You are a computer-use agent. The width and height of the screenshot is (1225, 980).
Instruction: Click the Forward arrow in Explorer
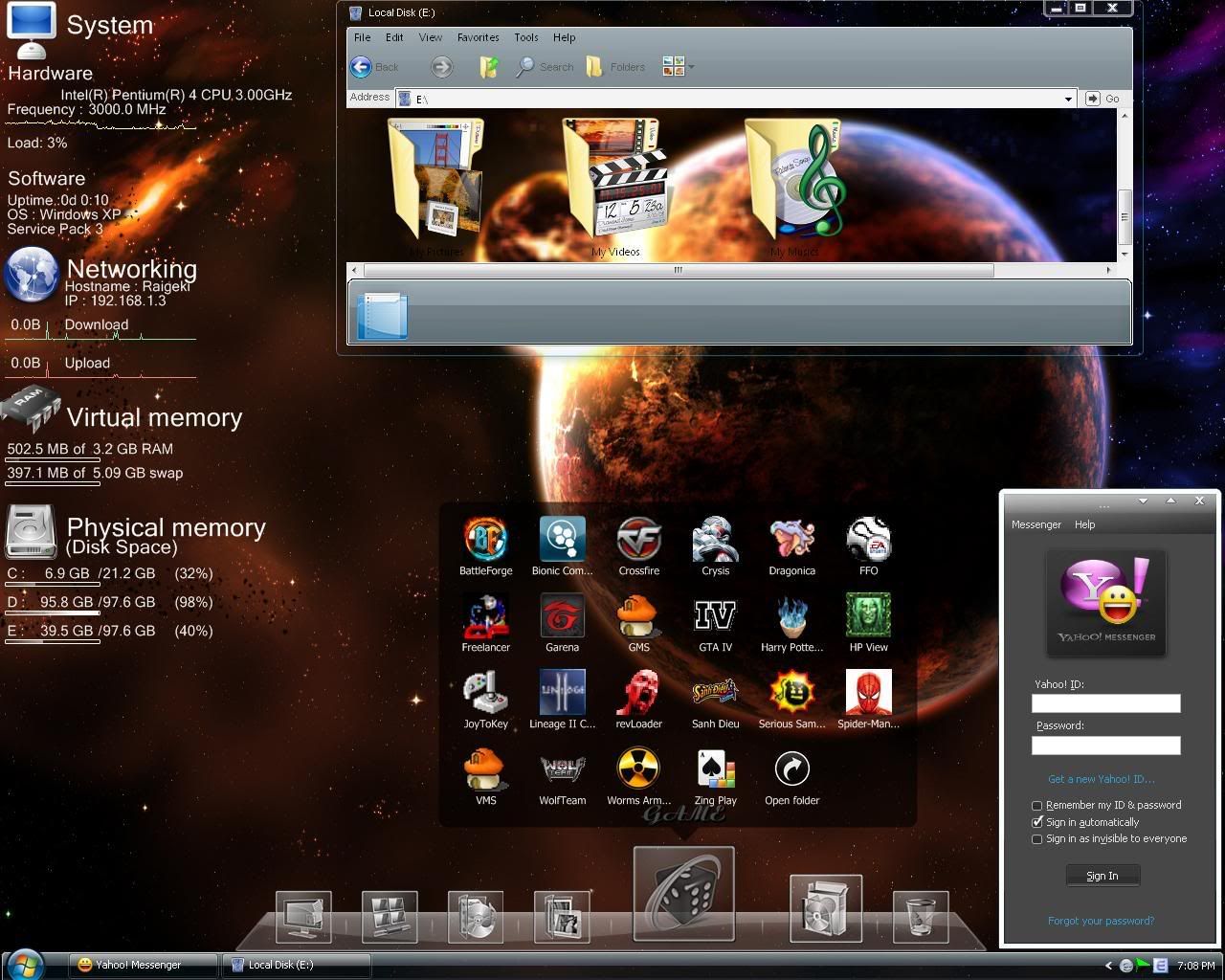click(441, 67)
